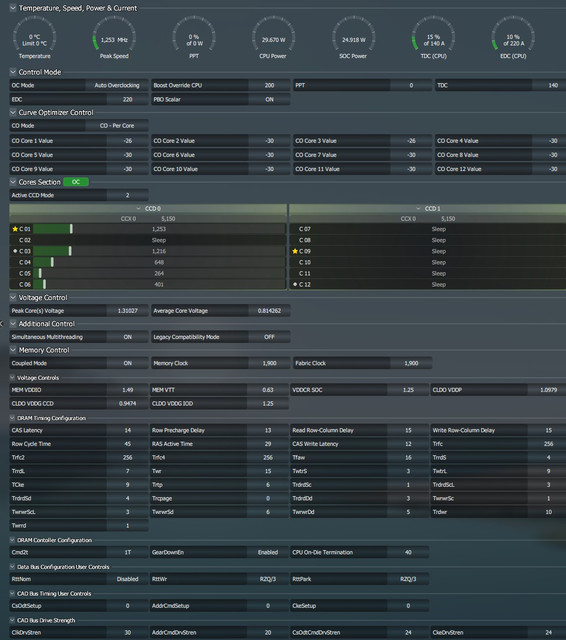Image resolution: width=566 pixels, height=640 pixels.
Task: Collapse the Additional Control section
Action: tap(13, 323)
